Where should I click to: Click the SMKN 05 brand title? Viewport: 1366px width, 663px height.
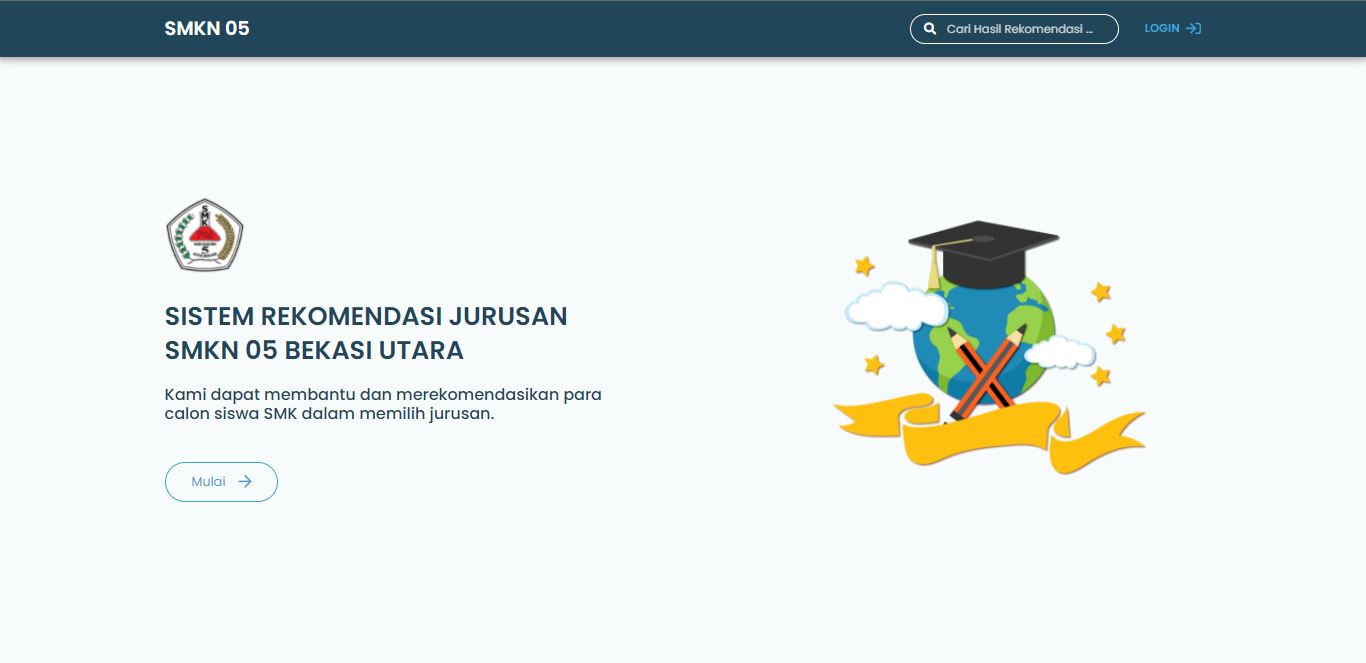tap(207, 28)
